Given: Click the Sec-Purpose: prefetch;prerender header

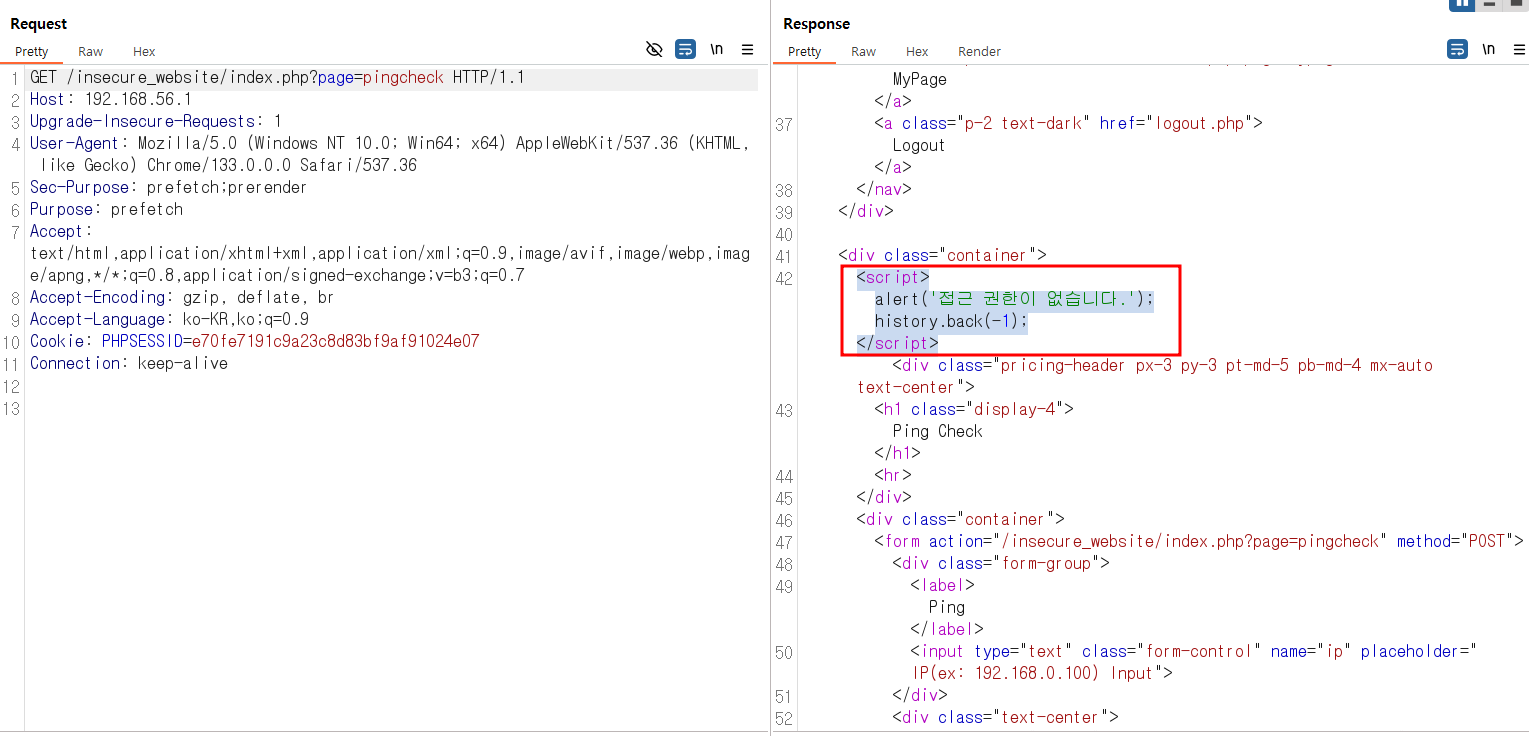Looking at the screenshot, I should tap(169, 187).
